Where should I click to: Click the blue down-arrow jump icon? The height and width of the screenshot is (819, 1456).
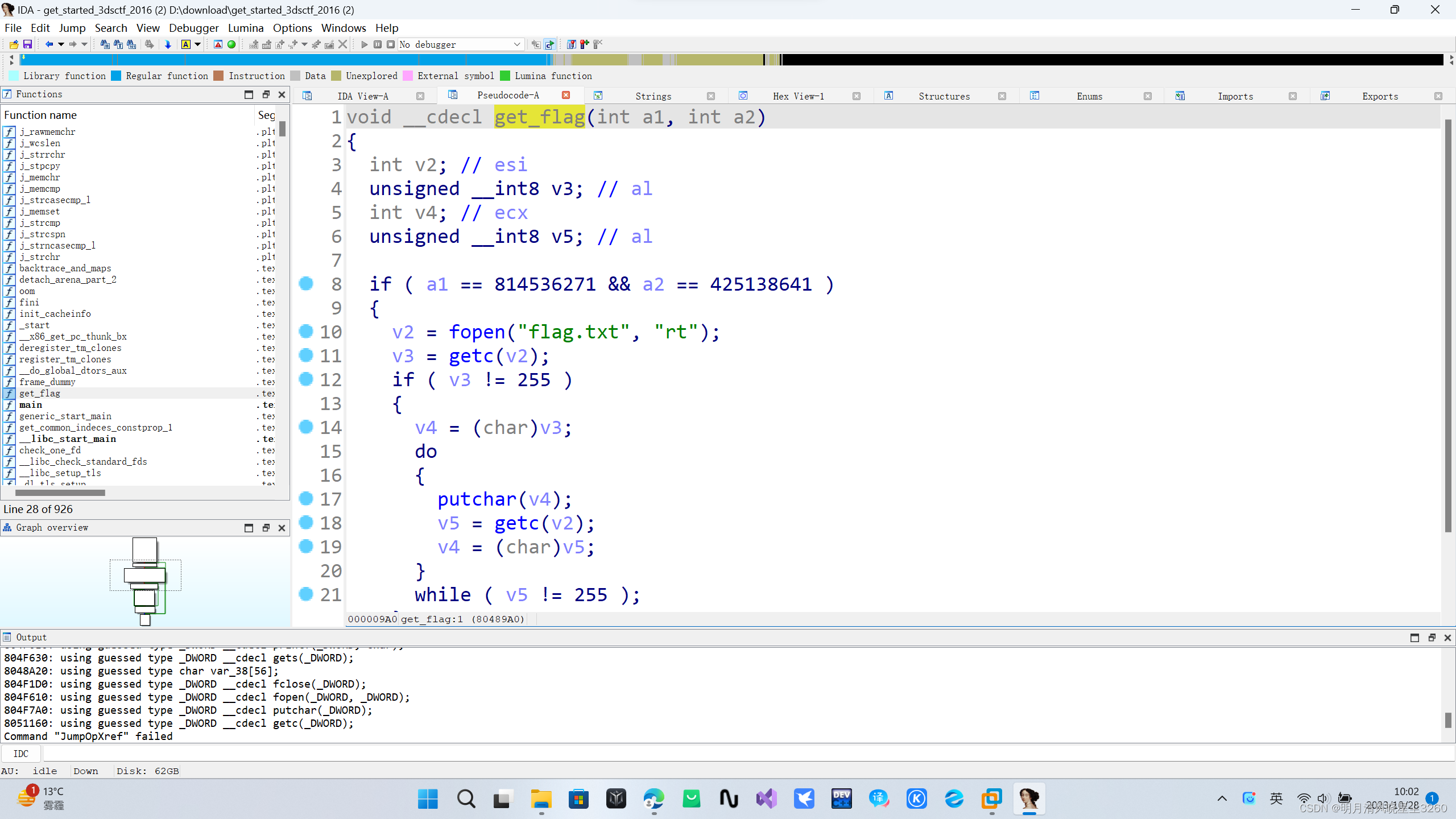tap(168, 44)
